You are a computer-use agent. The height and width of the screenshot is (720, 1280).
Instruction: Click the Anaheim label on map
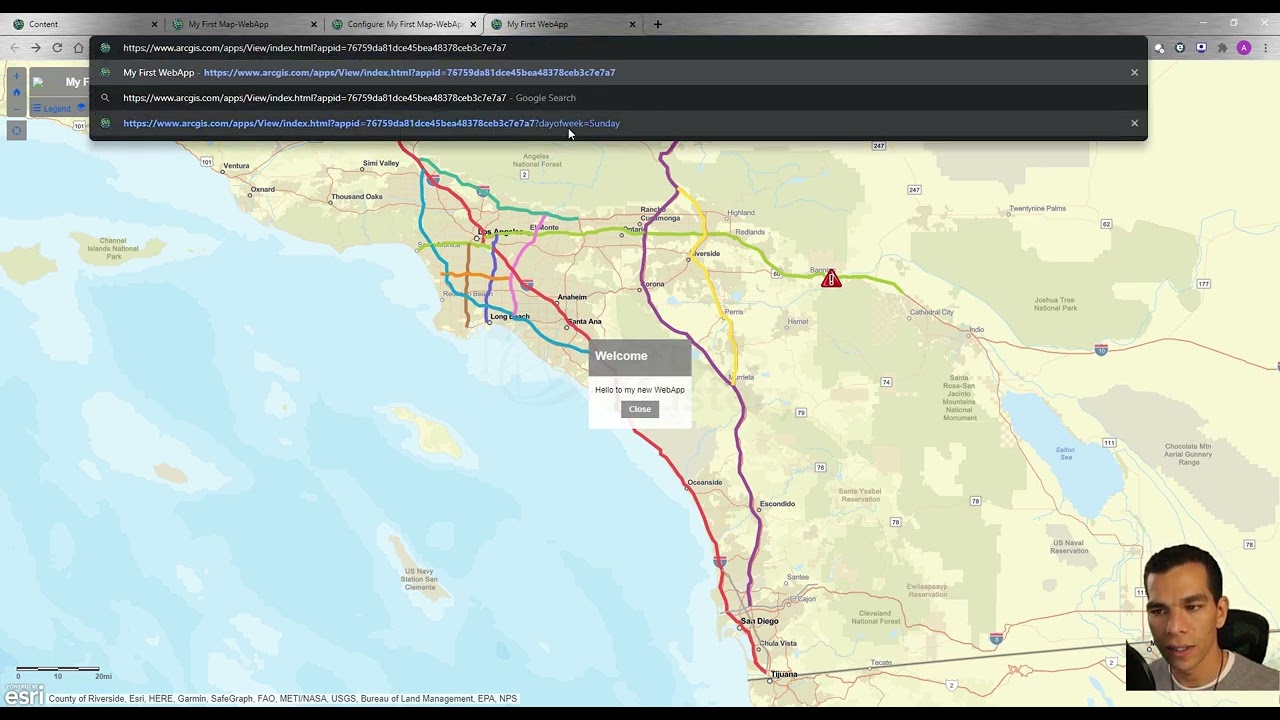coord(572,297)
